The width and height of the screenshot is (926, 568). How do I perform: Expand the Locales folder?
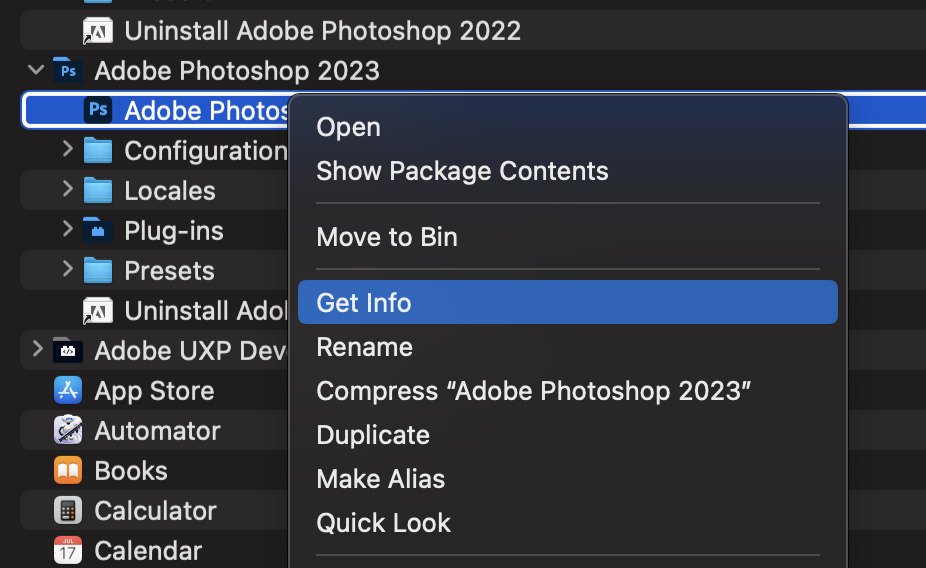tap(67, 189)
